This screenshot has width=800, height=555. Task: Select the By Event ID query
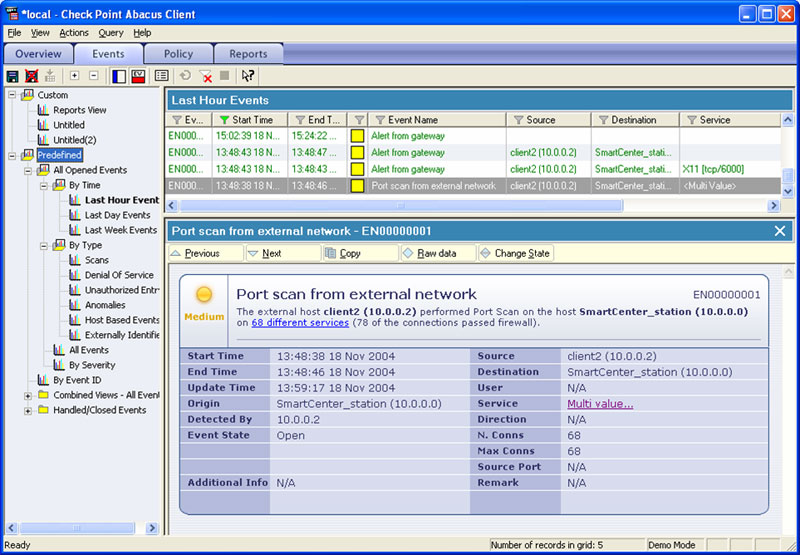click(x=77, y=380)
